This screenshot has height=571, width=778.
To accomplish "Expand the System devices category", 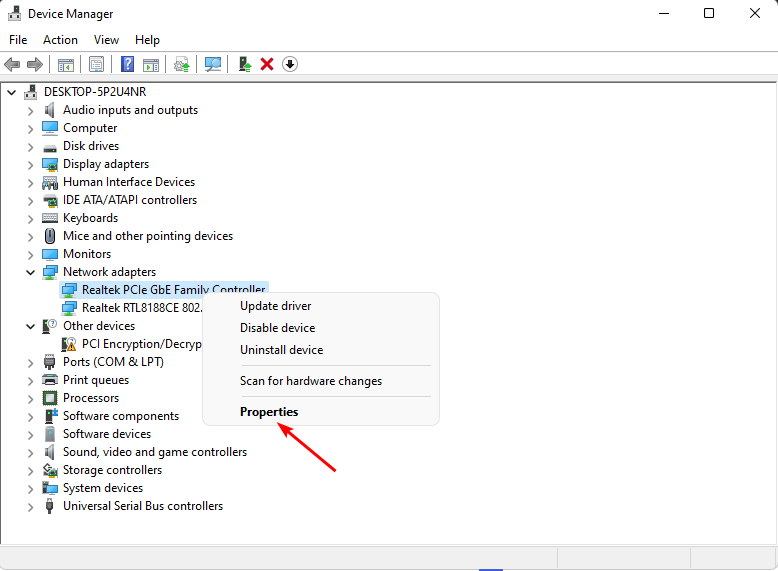I will click(31, 489).
